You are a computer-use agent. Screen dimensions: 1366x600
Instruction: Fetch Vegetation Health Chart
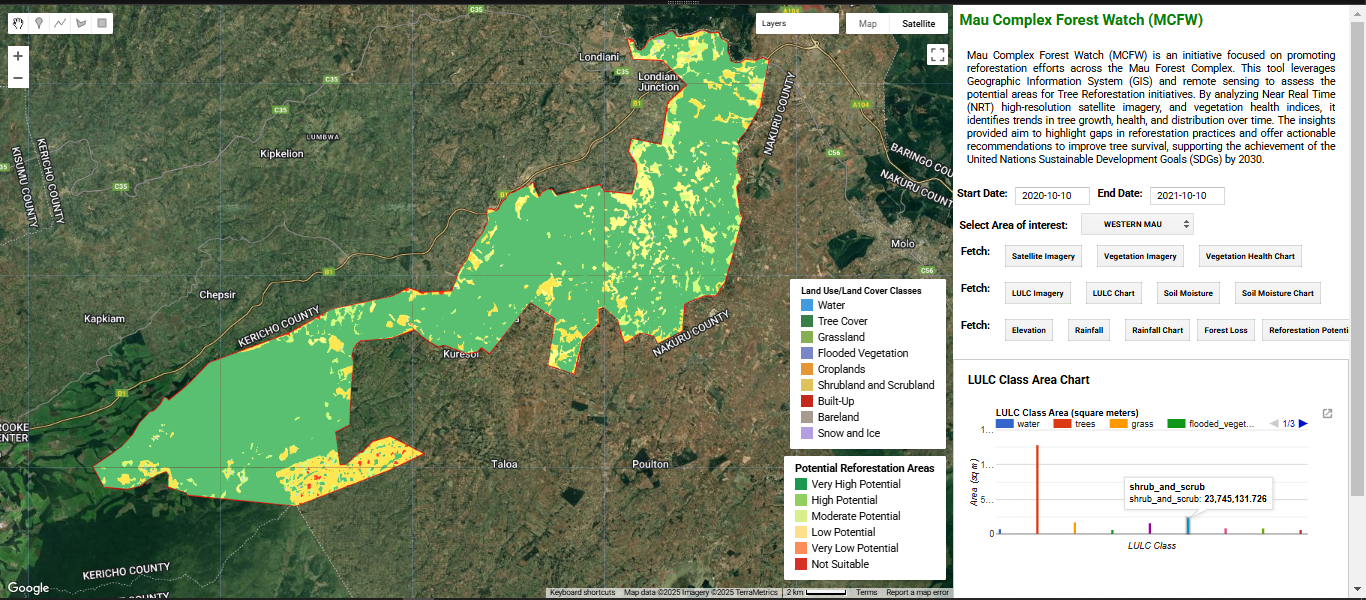tap(1250, 256)
